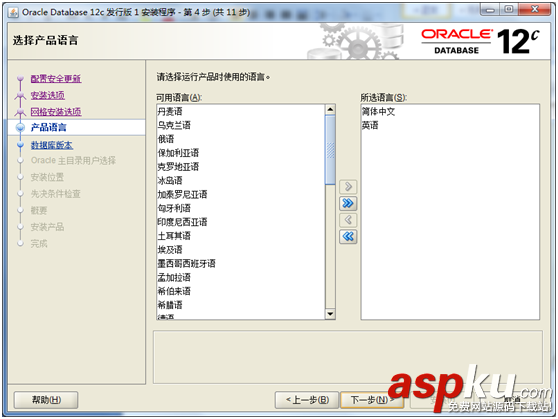
Task: Minimize the Oracle installer window
Action: pos(490,10)
